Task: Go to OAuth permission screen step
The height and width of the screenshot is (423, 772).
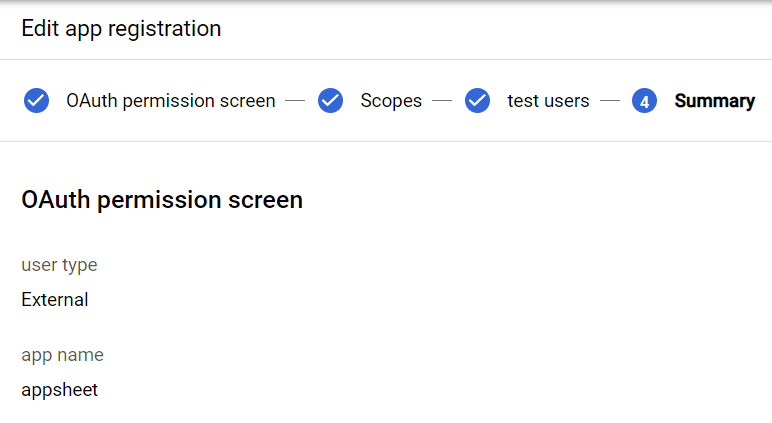Action: (170, 100)
